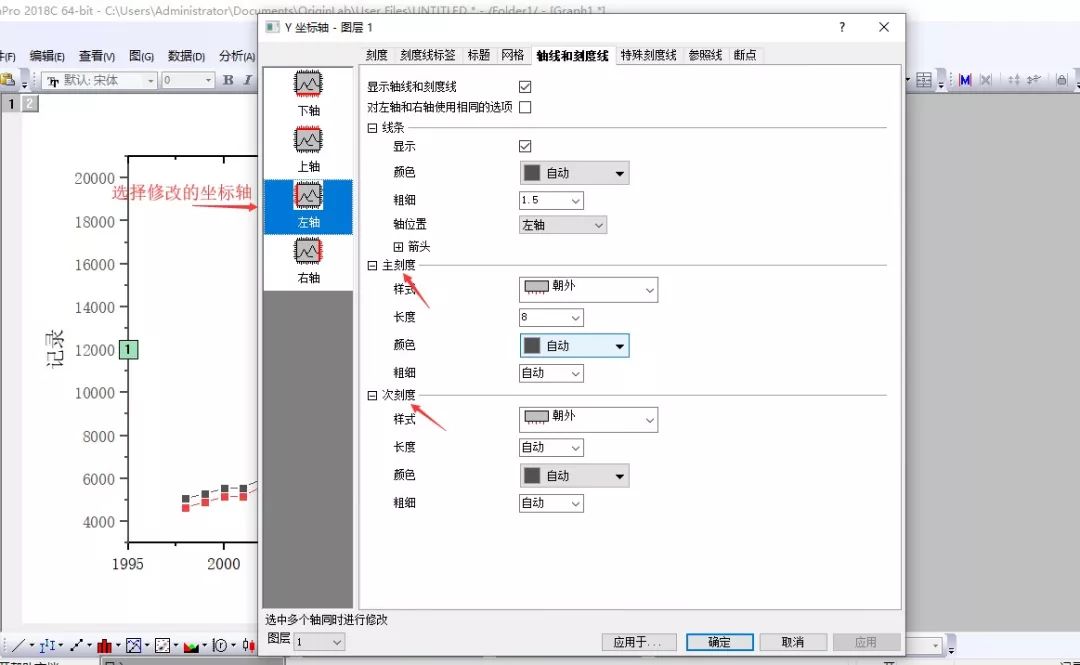The image size is (1080, 665).
Task: Open the 编辑(E) menu
Action: [47, 56]
